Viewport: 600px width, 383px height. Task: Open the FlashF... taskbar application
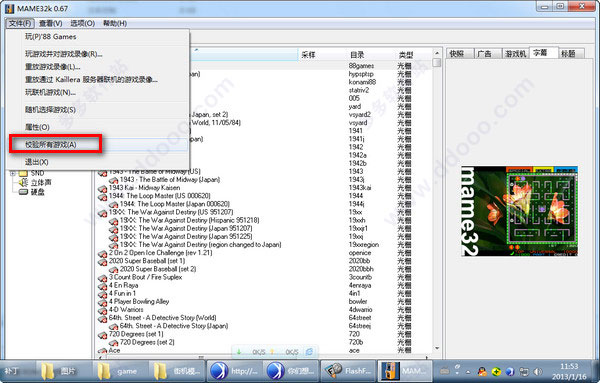pyautogui.click(x=347, y=370)
